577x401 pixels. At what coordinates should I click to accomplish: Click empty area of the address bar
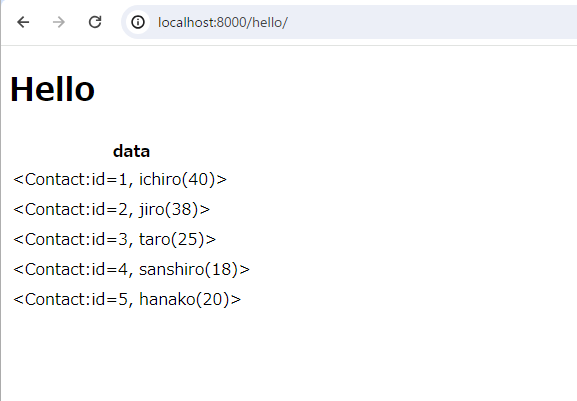coord(431,22)
